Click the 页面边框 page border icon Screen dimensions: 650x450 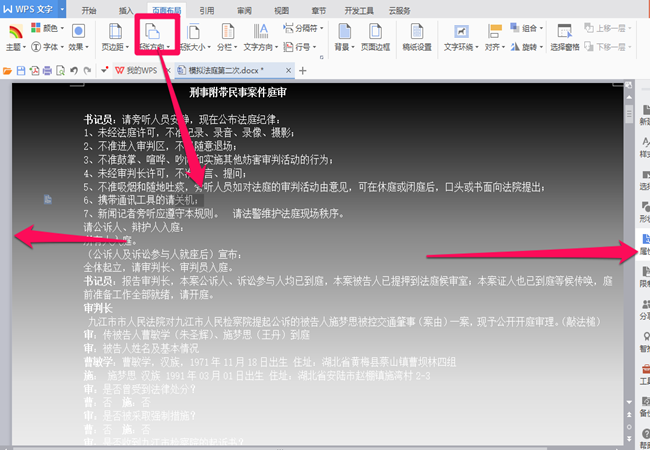(x=375, y=31)
